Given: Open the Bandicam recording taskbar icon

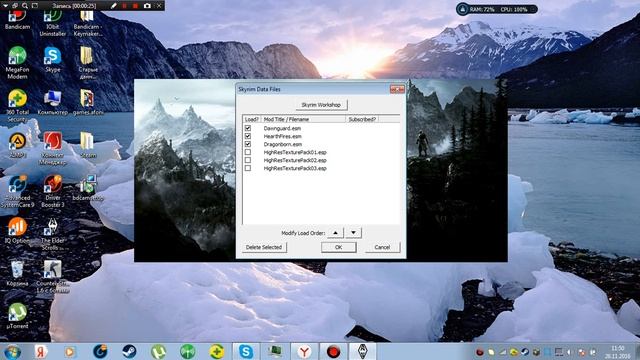Looking at the screenshot, I should pos(333,352).
